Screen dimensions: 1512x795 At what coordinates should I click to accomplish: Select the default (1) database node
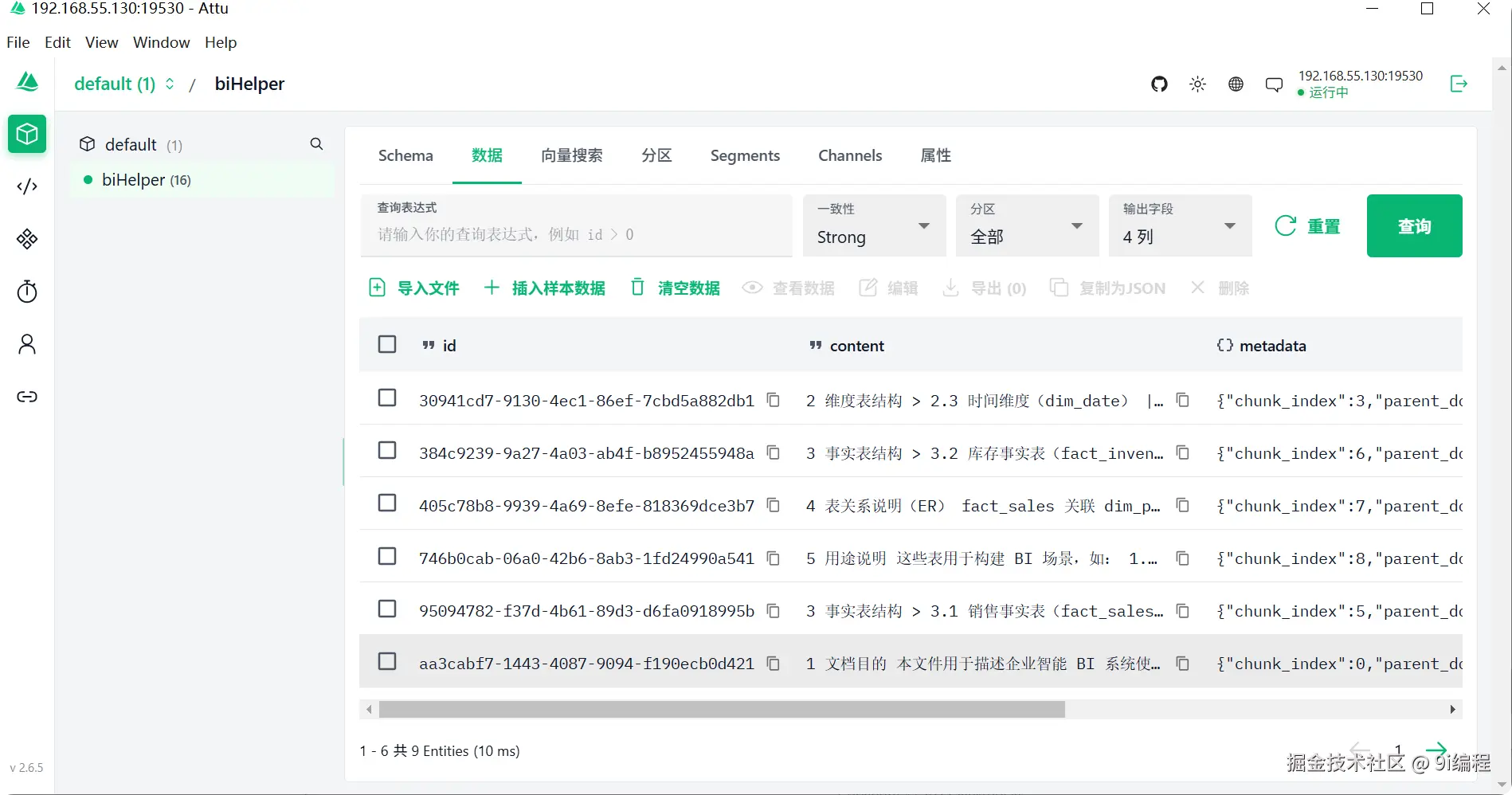coord(131,145)
